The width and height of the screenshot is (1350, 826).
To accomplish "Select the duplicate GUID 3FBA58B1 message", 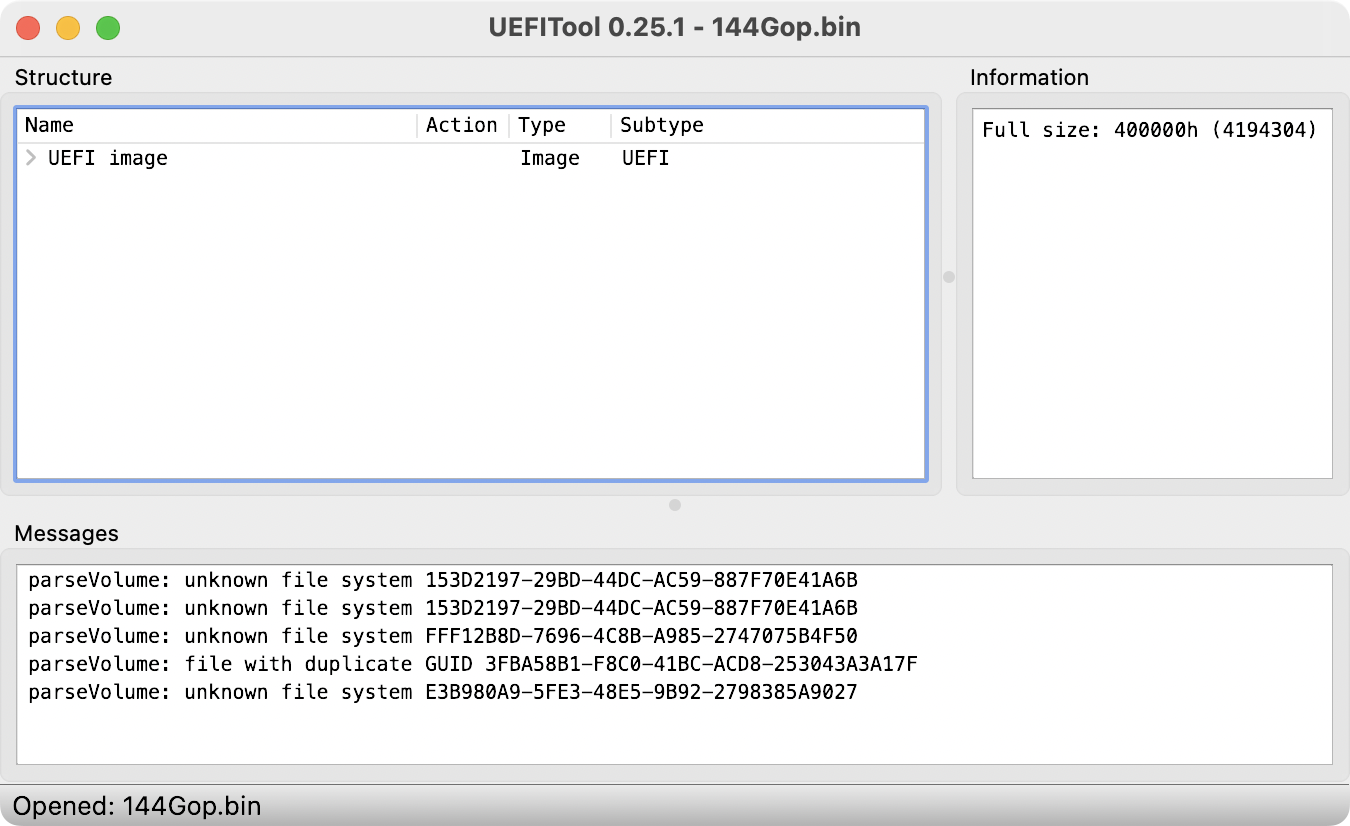I will coord(473,664).
